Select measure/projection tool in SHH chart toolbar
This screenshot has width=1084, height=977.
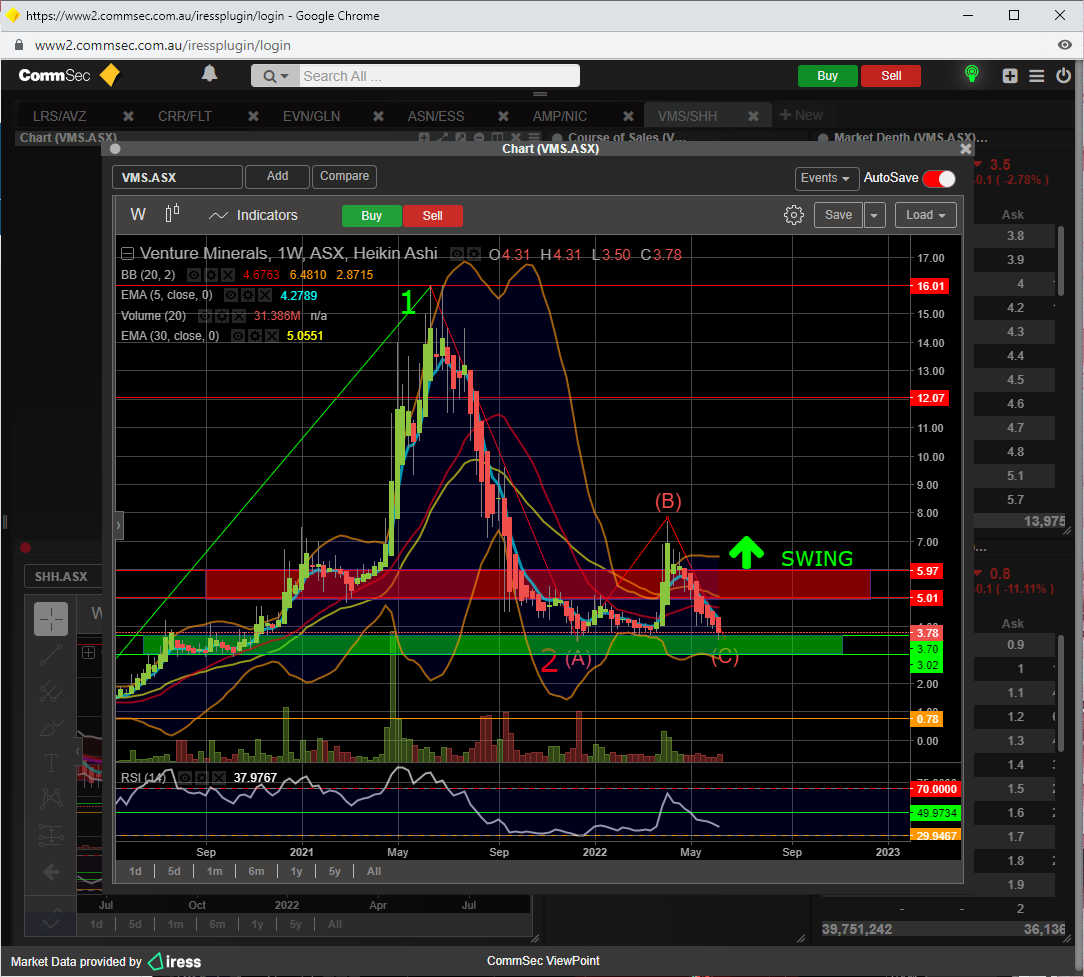coord(51,835)
